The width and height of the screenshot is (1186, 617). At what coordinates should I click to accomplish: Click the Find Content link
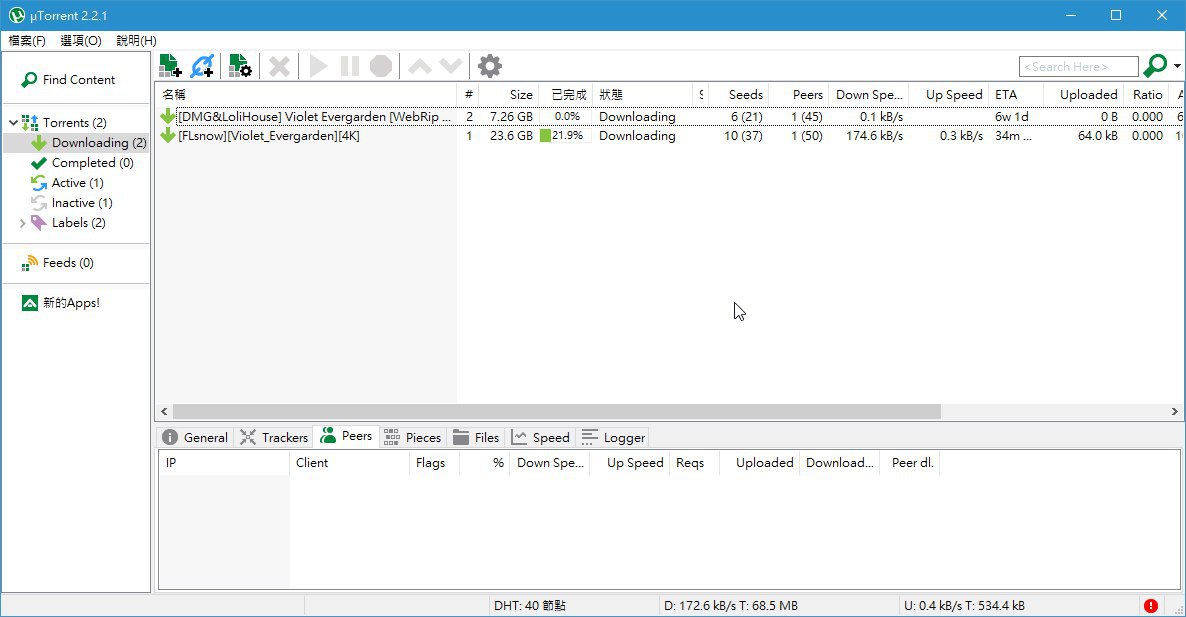click(x=69, y=79)
